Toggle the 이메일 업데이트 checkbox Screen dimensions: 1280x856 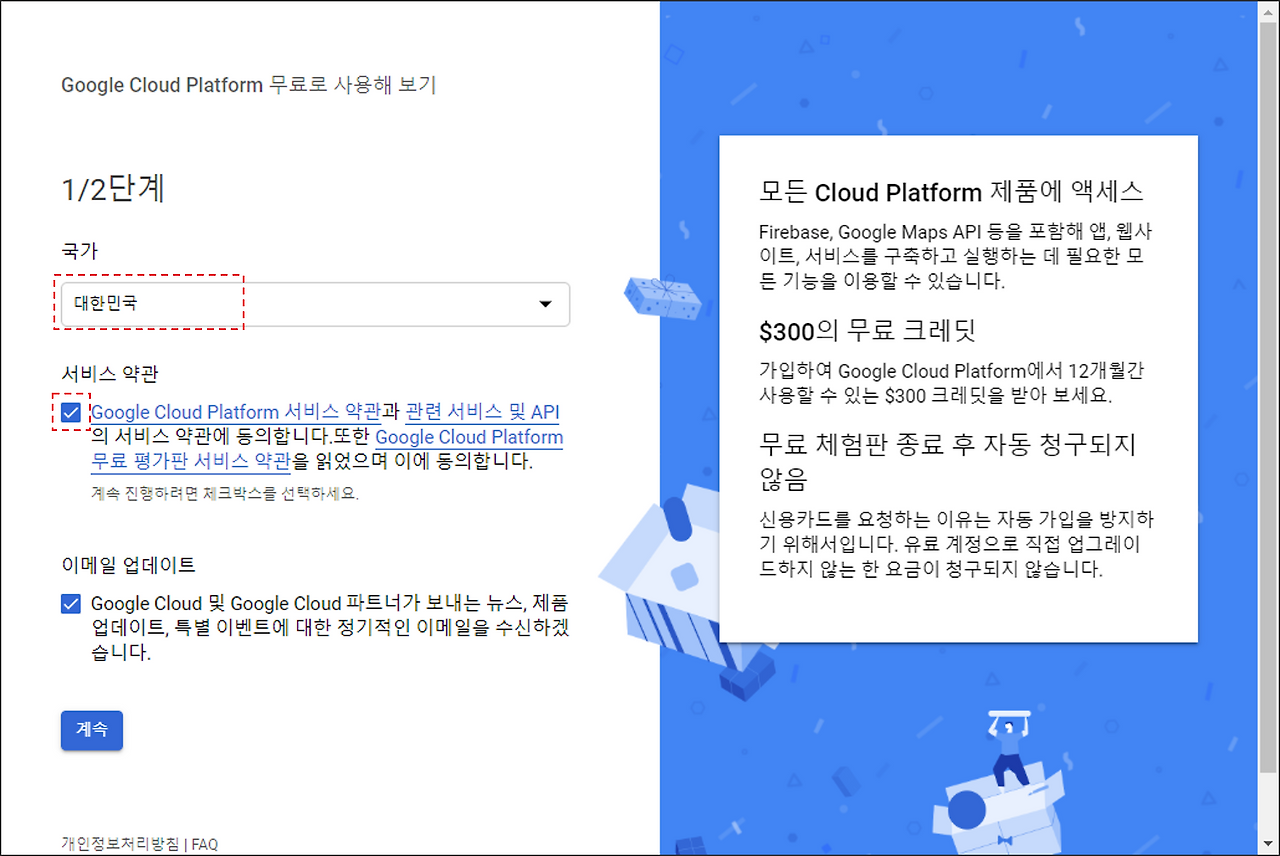pos(71,604)
